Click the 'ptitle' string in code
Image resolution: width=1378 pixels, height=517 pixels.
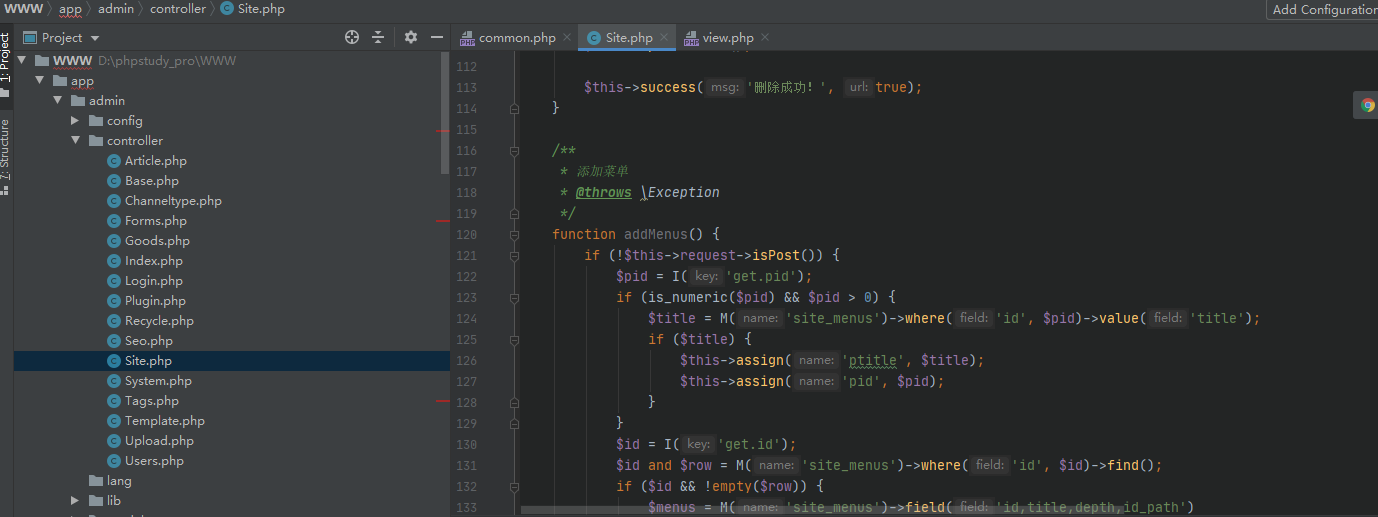click(875, 361)
